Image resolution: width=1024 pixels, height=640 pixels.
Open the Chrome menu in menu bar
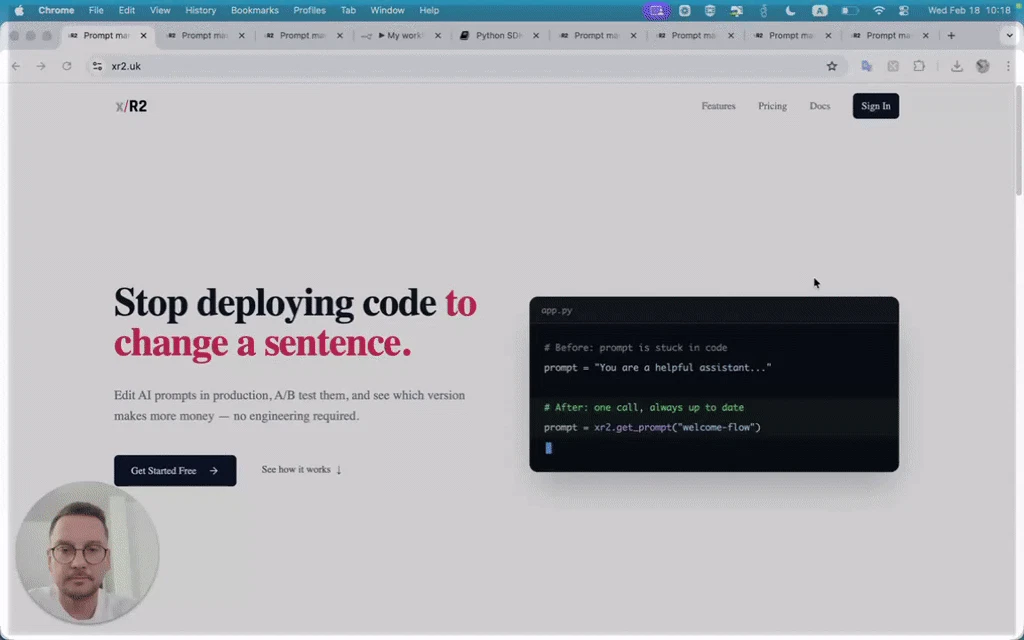coord(56,10)
